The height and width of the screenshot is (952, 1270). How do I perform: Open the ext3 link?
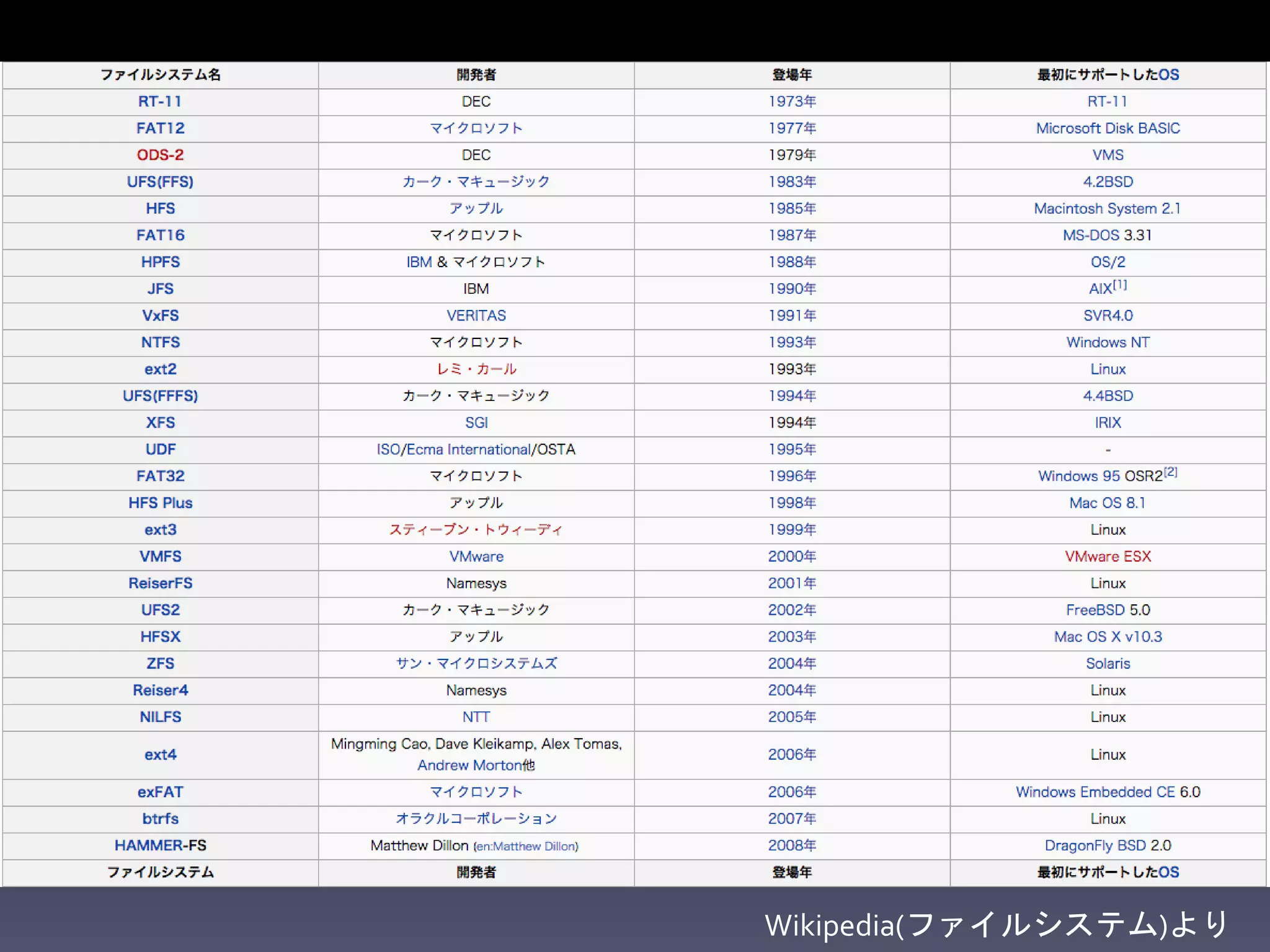tap(160, 529)
